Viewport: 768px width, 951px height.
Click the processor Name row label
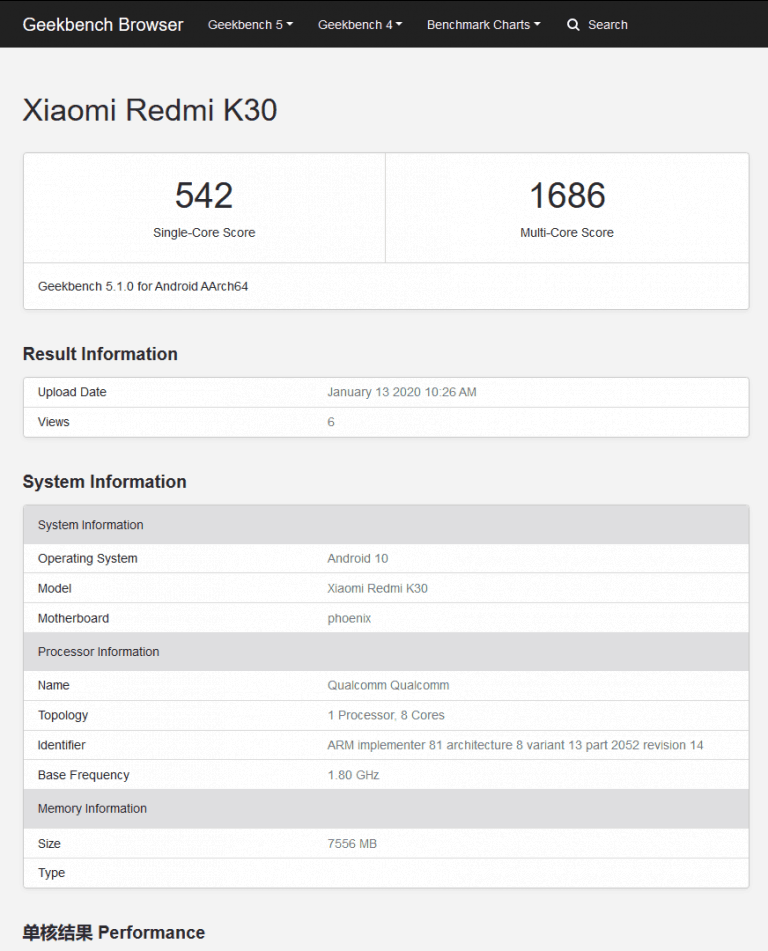[x=53, y=685]
